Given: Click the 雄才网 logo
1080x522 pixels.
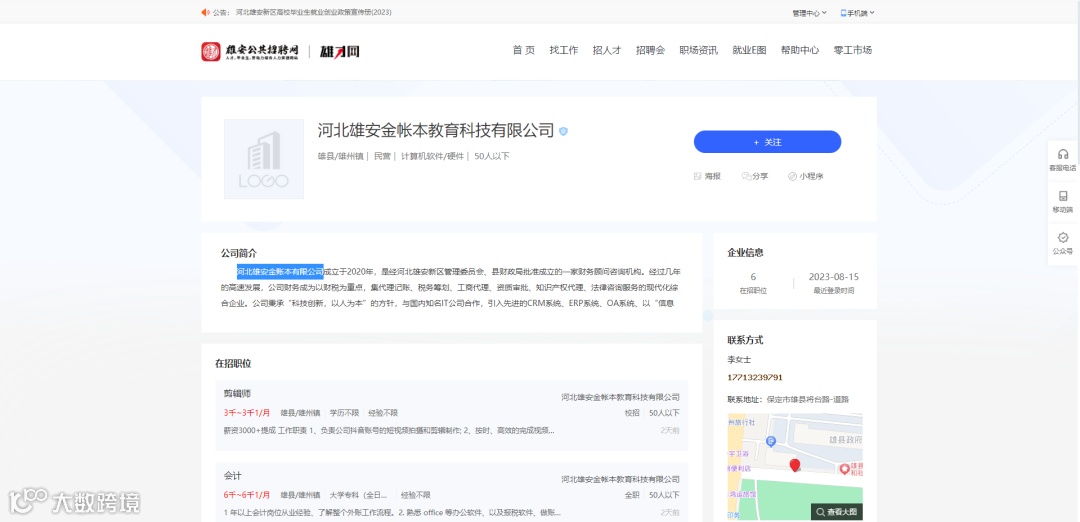Looking at the screenshot, I should [340, 51].
